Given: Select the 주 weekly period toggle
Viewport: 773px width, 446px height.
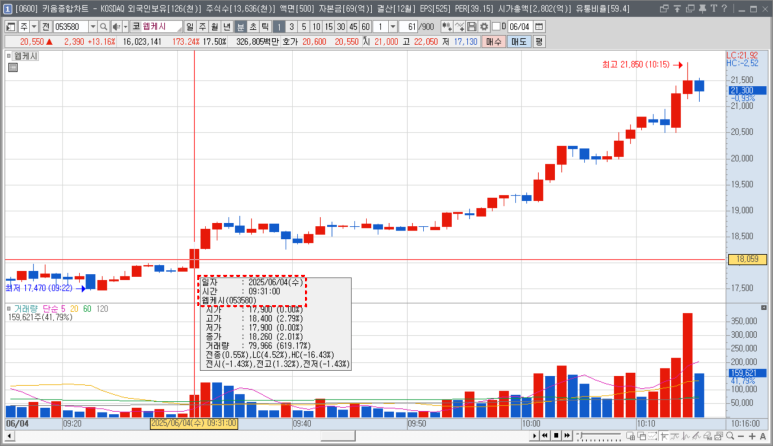Looking at the screenshot, I should pos(202,27).
